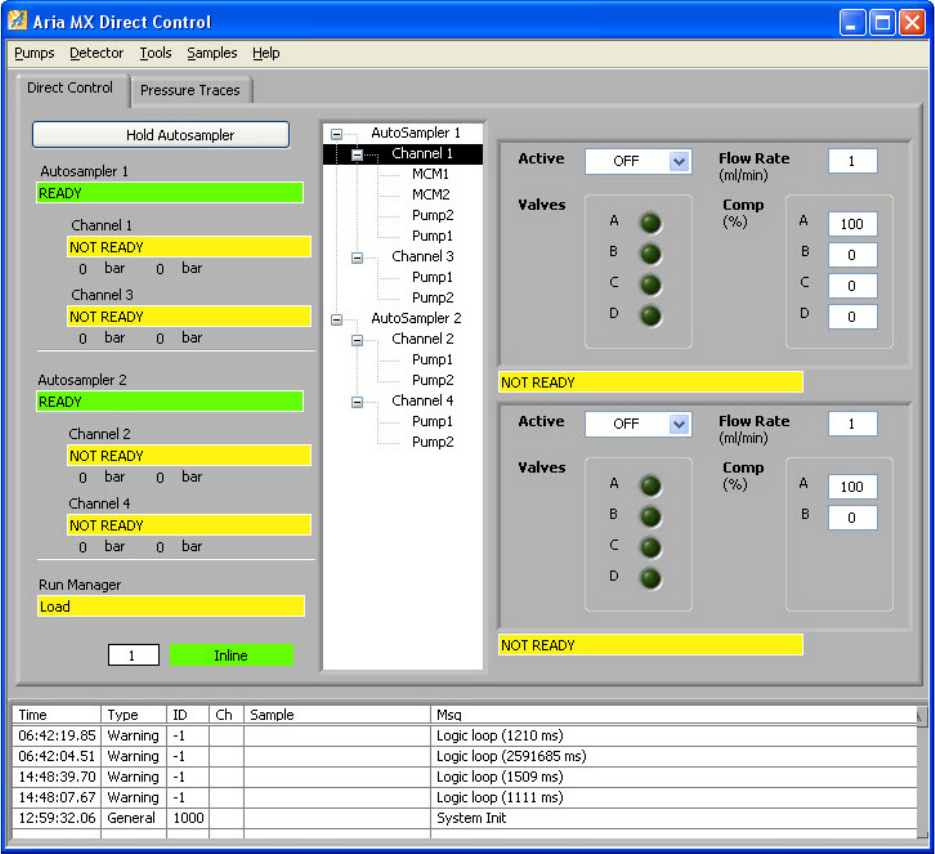Open the Tools menu
The image size is (935, 854).
[155, 53]
